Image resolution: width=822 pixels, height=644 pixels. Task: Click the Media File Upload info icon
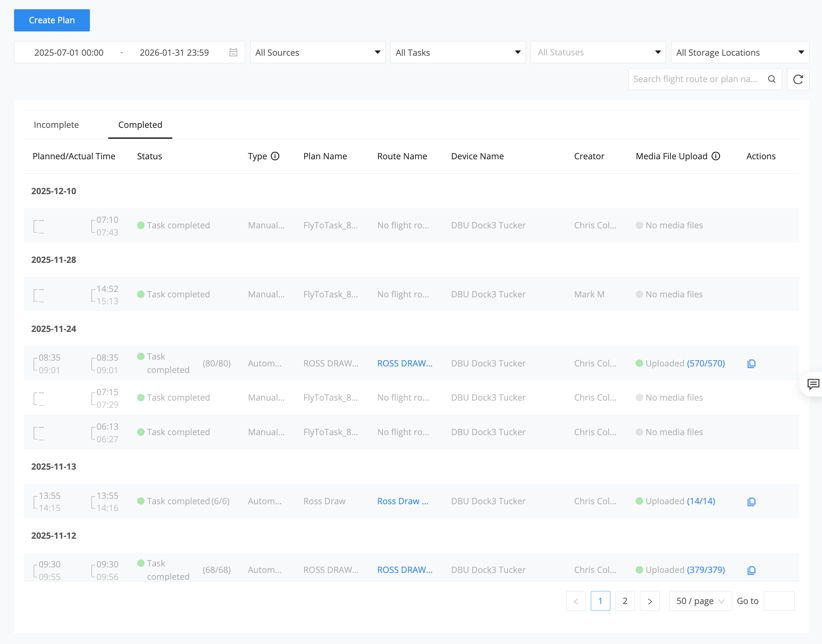(x=716, y=156)
